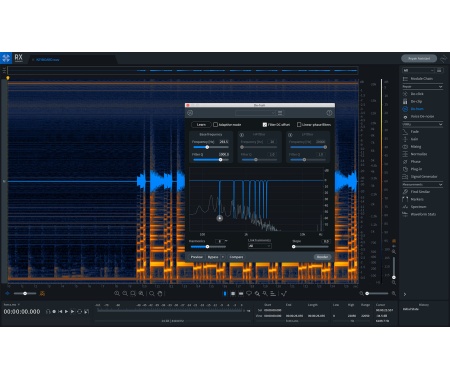450x380 pixels.
Task: Open the module filter All dropdown
Action: coord(418,70)
